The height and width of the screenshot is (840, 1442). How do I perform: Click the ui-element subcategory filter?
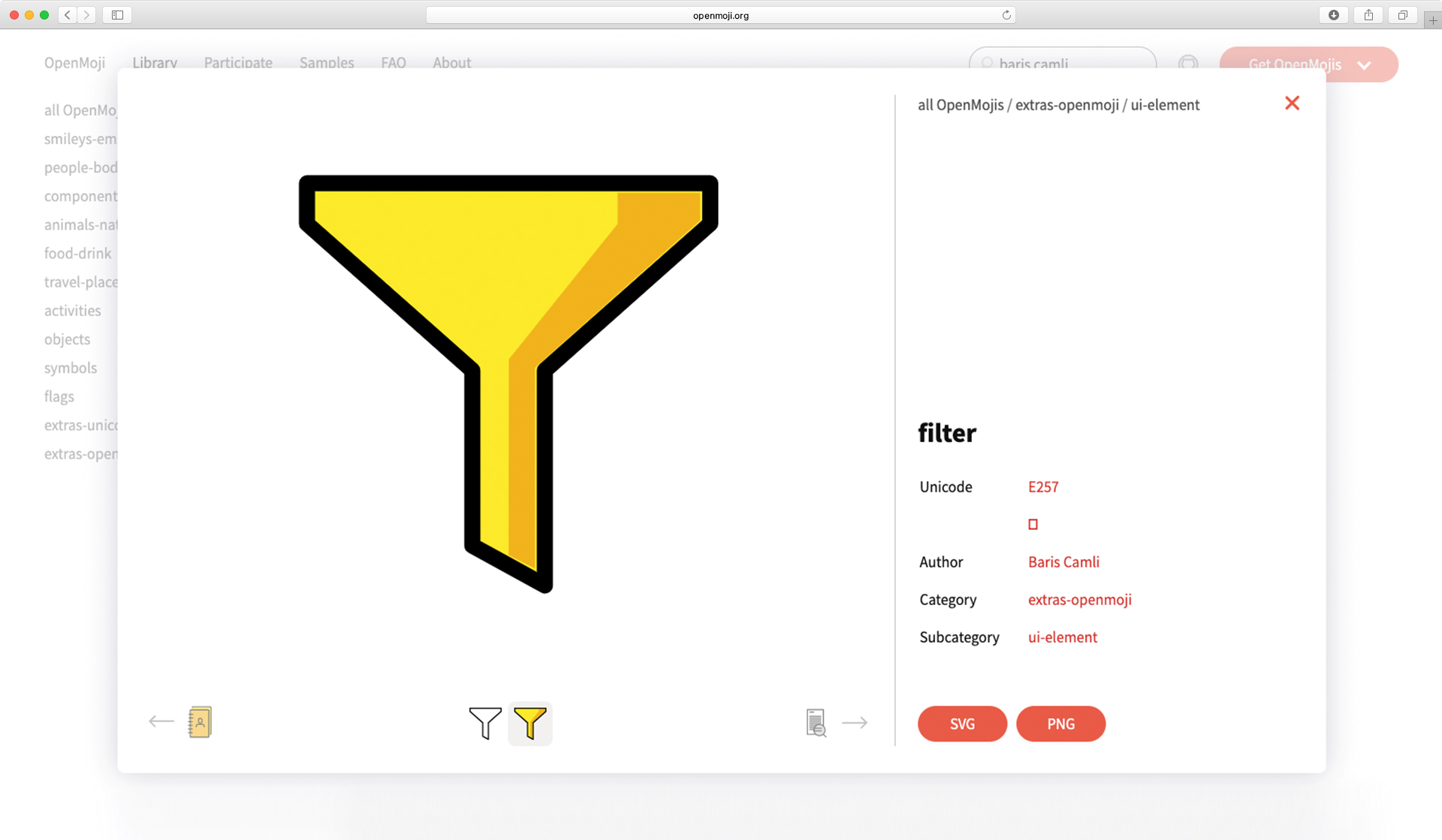tap(1061, 636)
